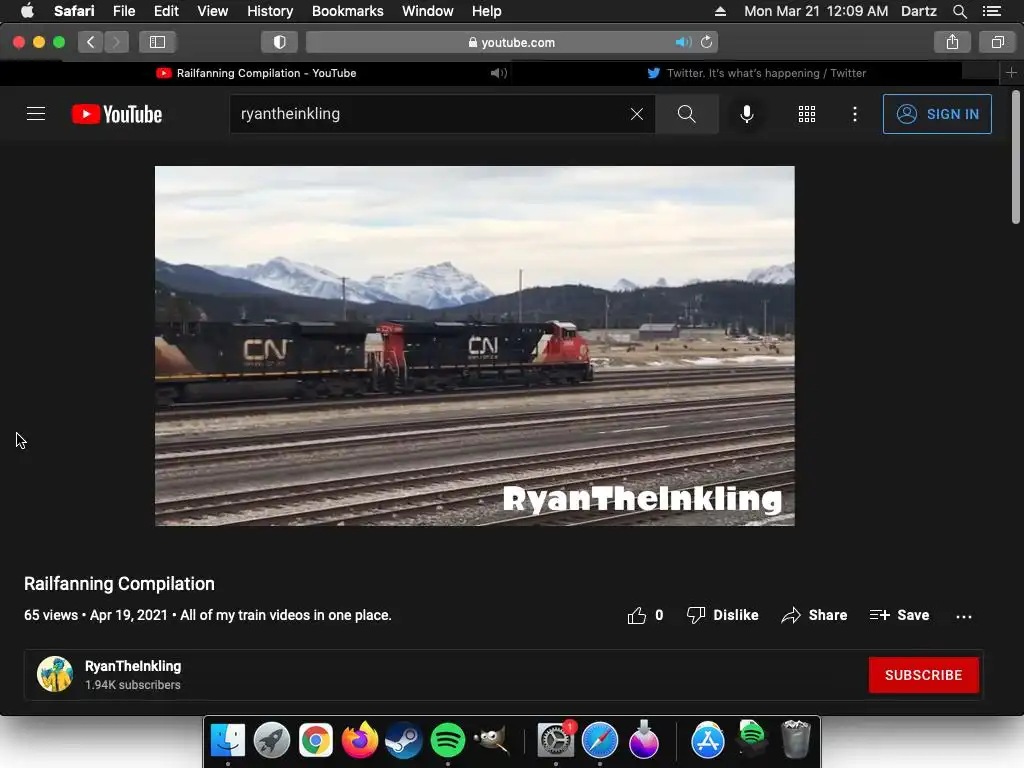1024x768 pixels.
Task: Reload the page in Safari
Action: [x=707, y=42]
